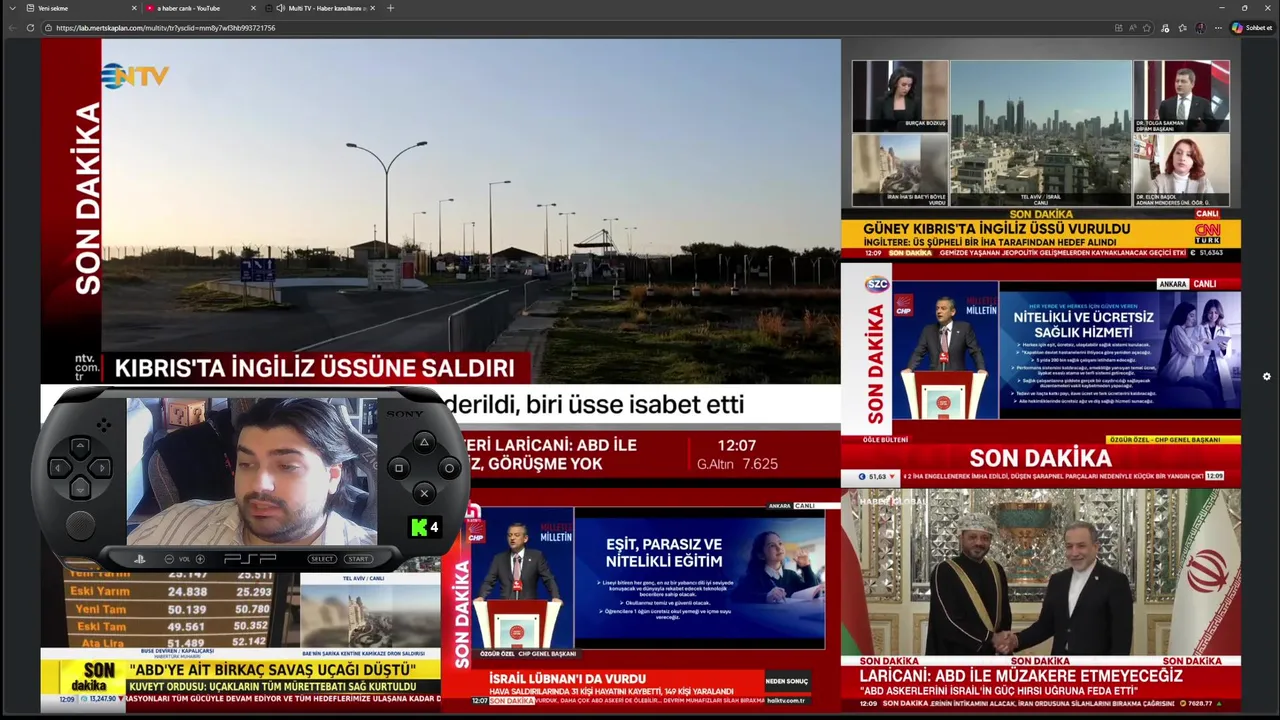Open the browser three-dots menu
The height and width of the screenshot is (720, 1280).
pyautogui.click(x=1217, y=28)
